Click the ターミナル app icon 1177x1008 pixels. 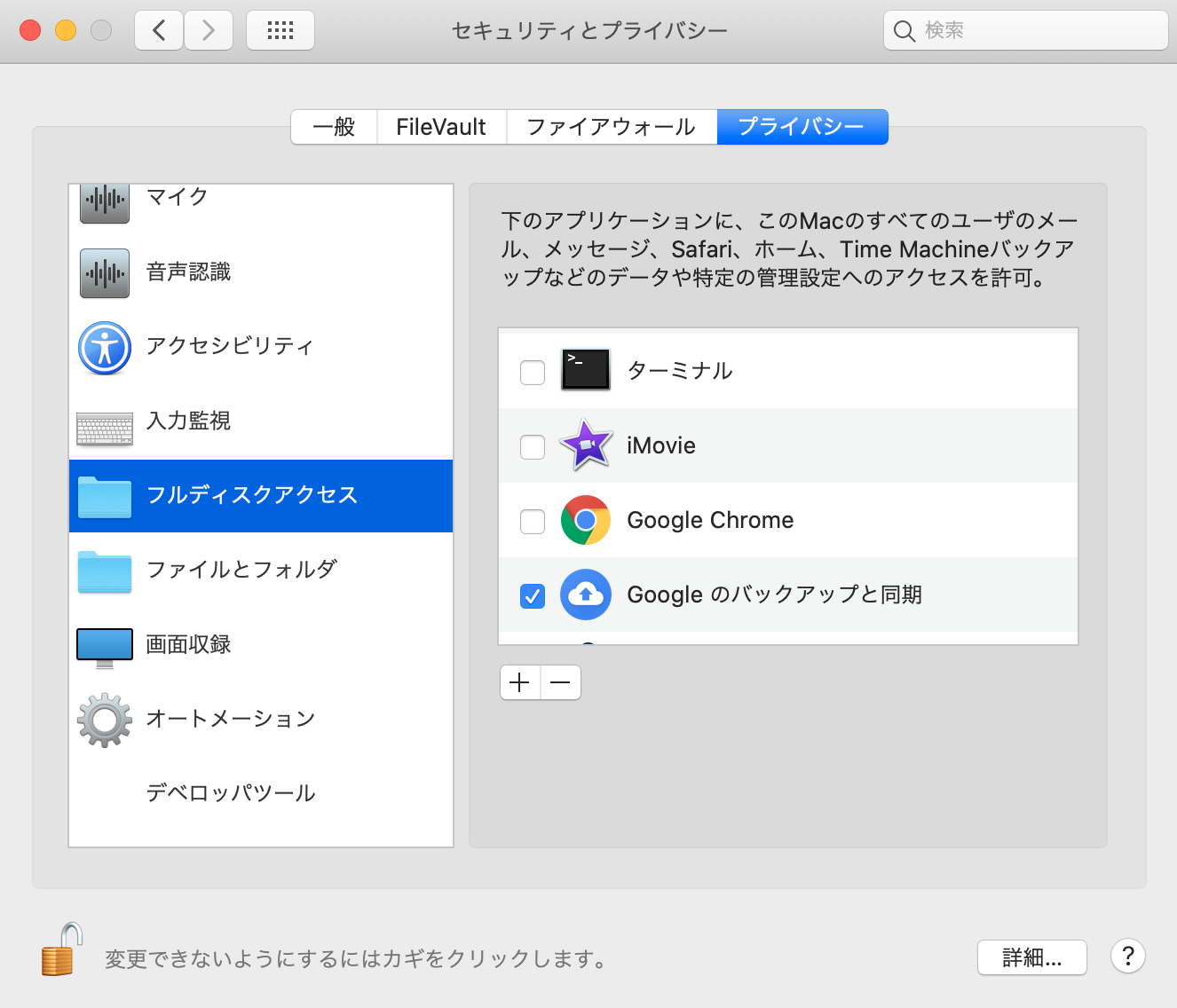(586, 370)
